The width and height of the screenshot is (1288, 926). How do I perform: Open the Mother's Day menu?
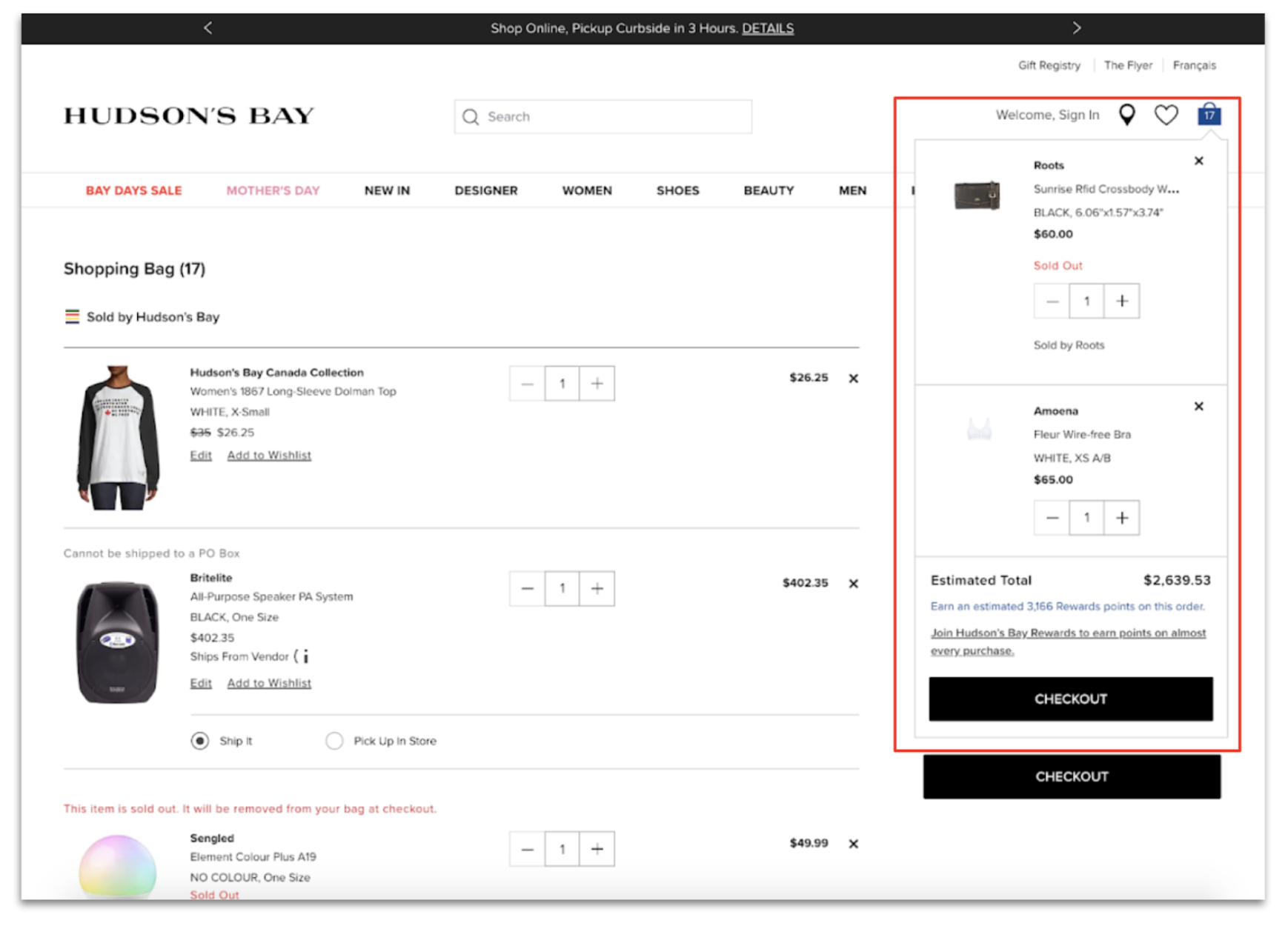coord(273,190)
